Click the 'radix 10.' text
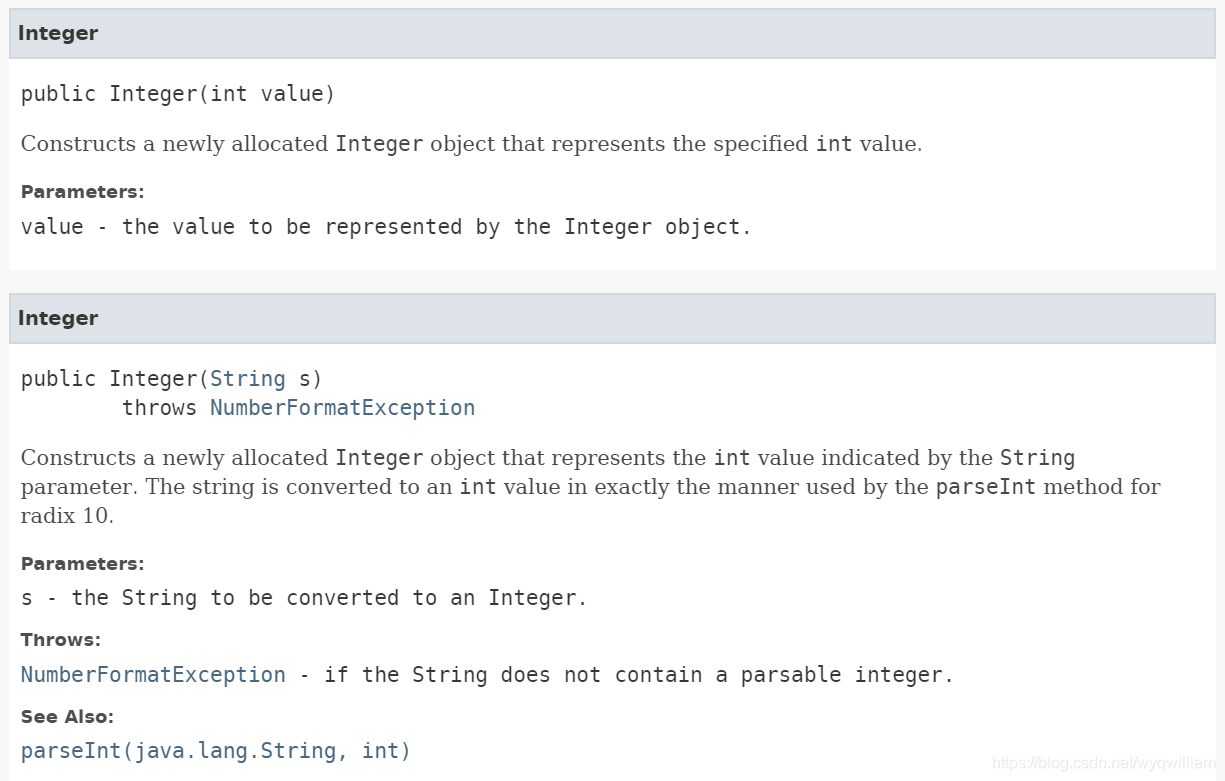 pos(67,516)
